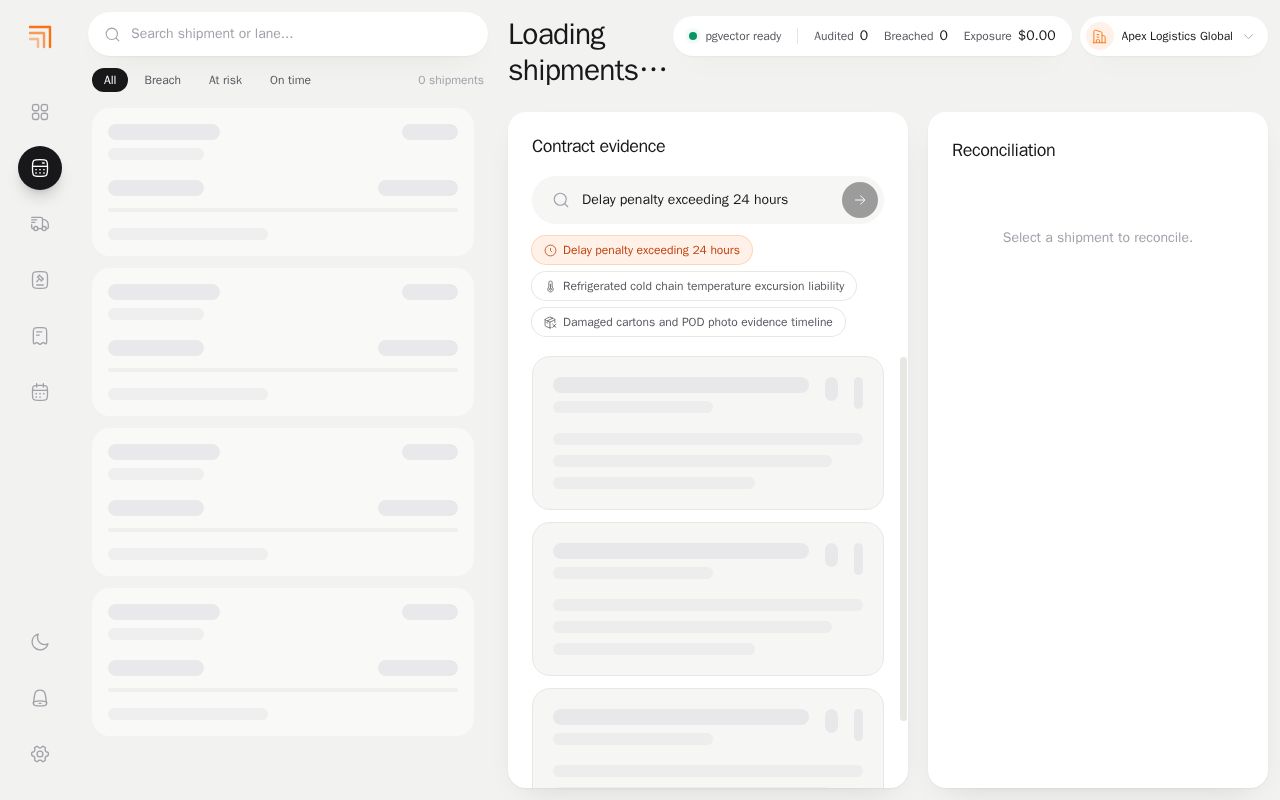Open Apex Logistics Global organization dropdown
The image size is (1280, 800).
coord(1174,36)
